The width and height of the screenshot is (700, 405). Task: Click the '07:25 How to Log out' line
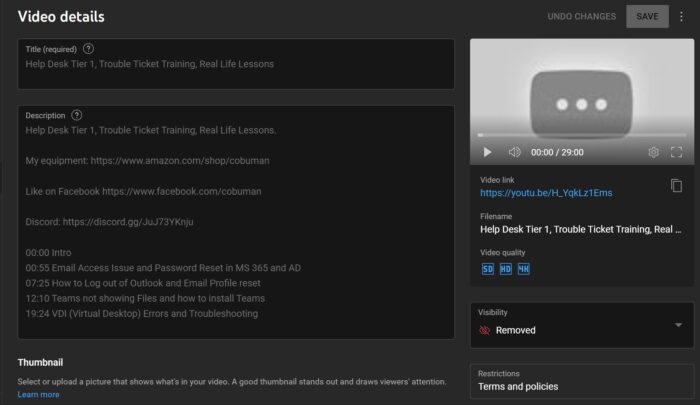point(143,283)
